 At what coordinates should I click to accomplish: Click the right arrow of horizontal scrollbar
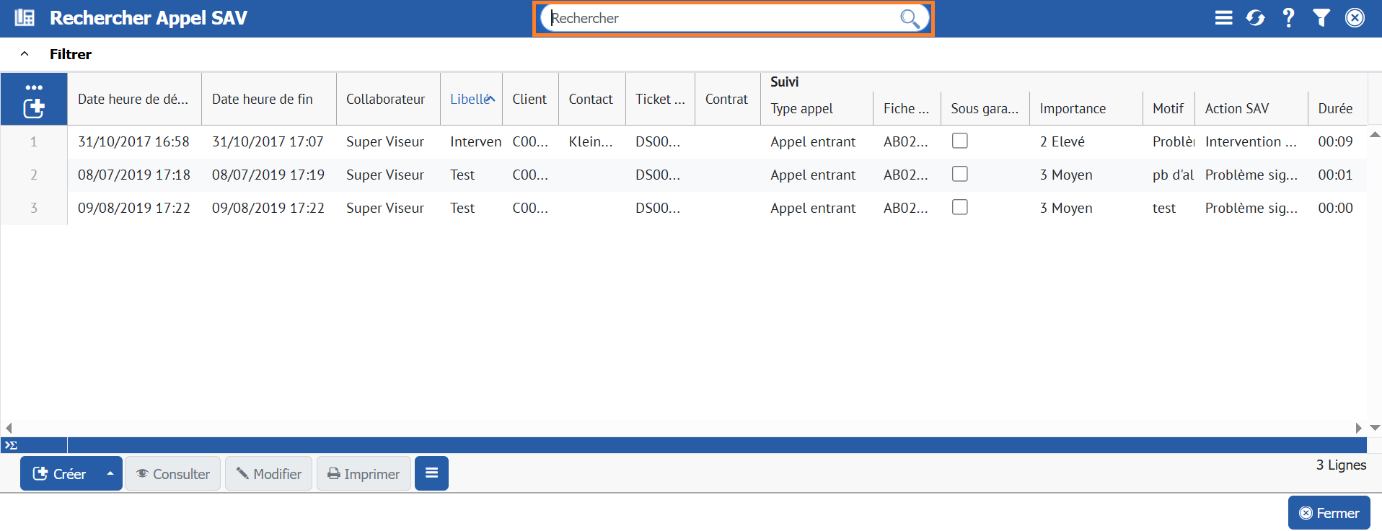tap(1359, 428)
